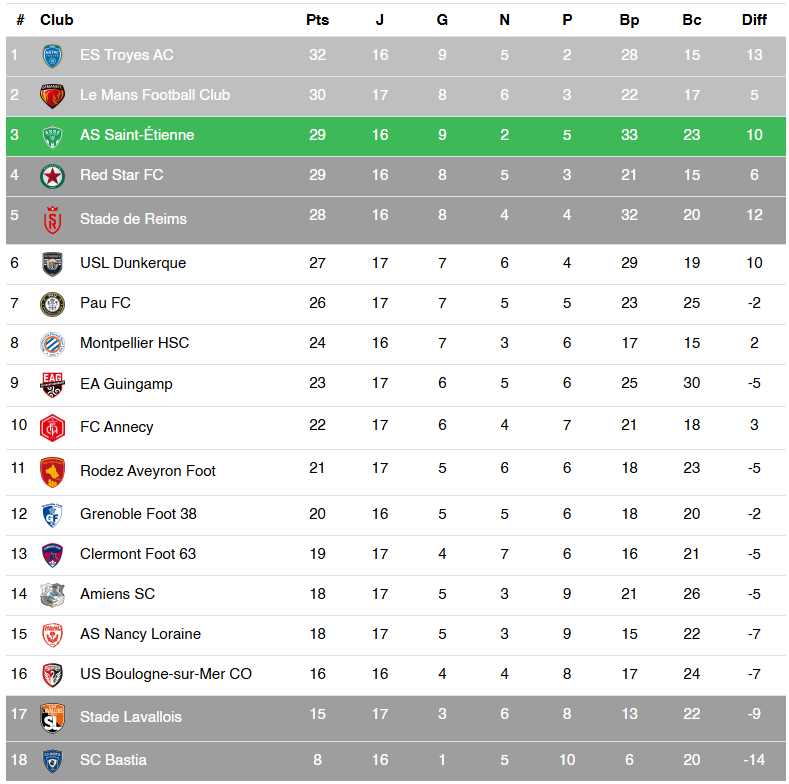Viewport: 789px width, 784px height.
Task: Click the SC Bastia club crest
Action: [52, 761]
